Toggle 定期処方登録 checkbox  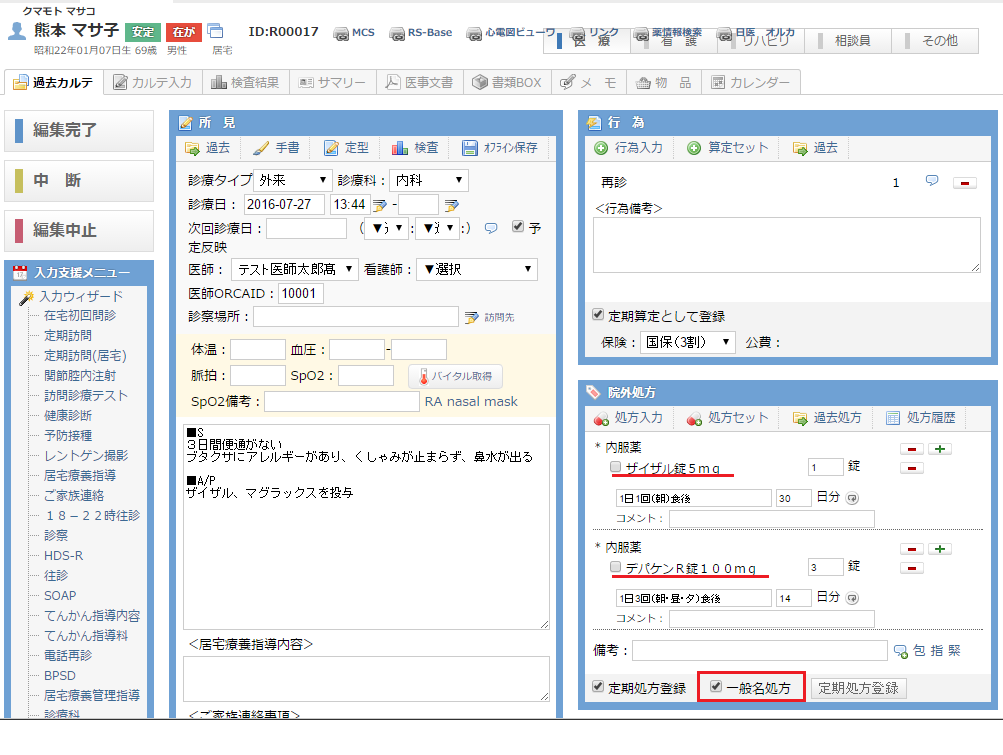tap(598, 687)
